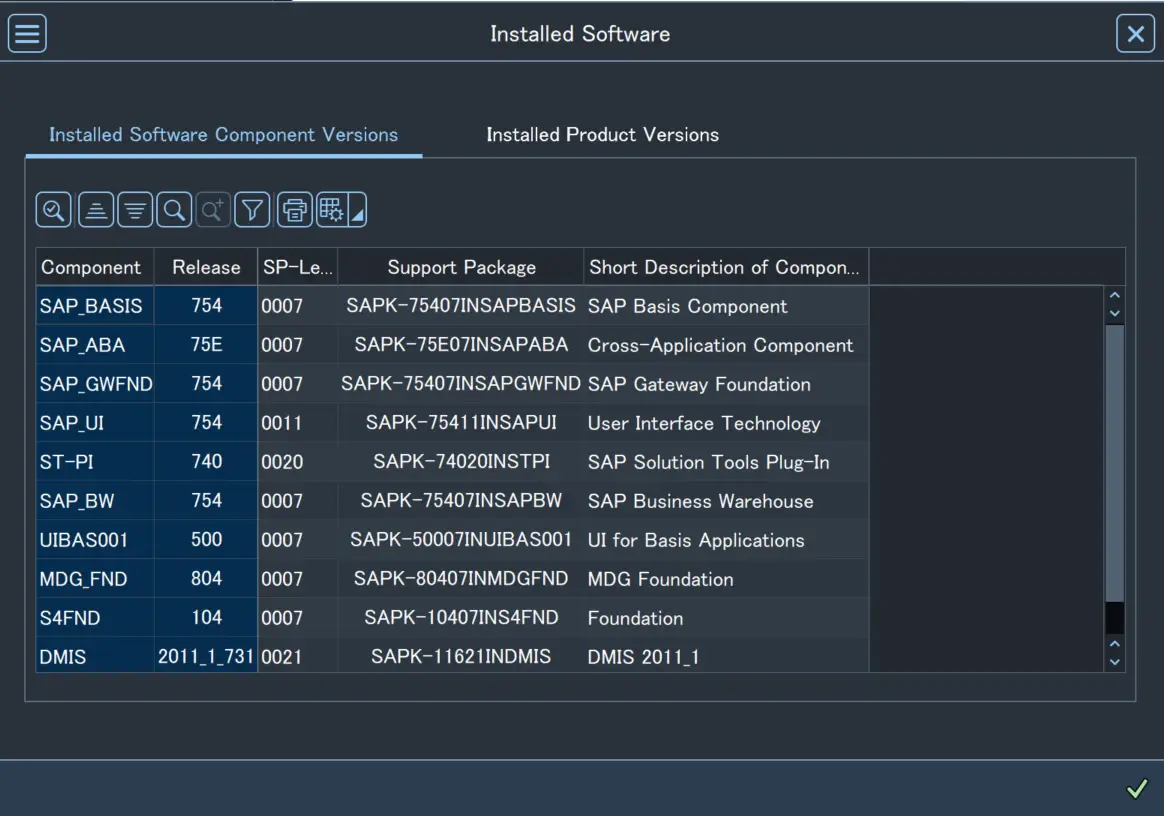1164x816 pixels.
Task: Click the Support Package column header
Action: coord(460,267)
